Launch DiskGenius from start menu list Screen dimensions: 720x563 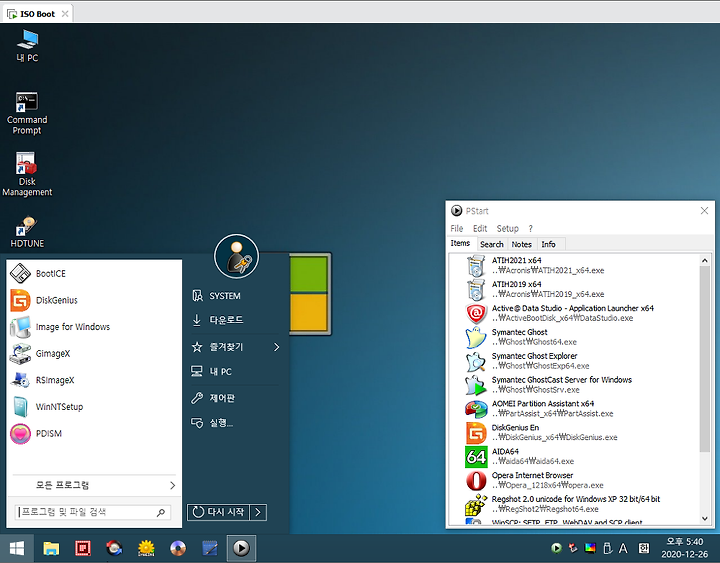click(x=94, y=300)
